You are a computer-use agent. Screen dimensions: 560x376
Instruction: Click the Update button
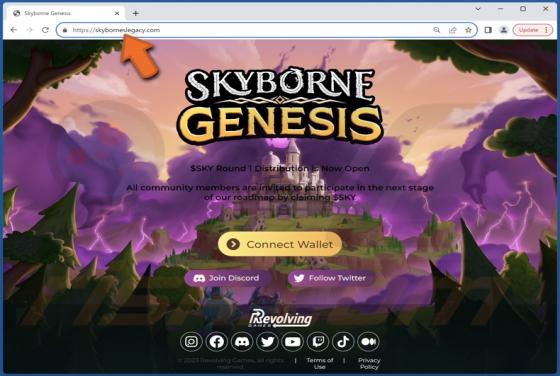click(x=532, y=30)
